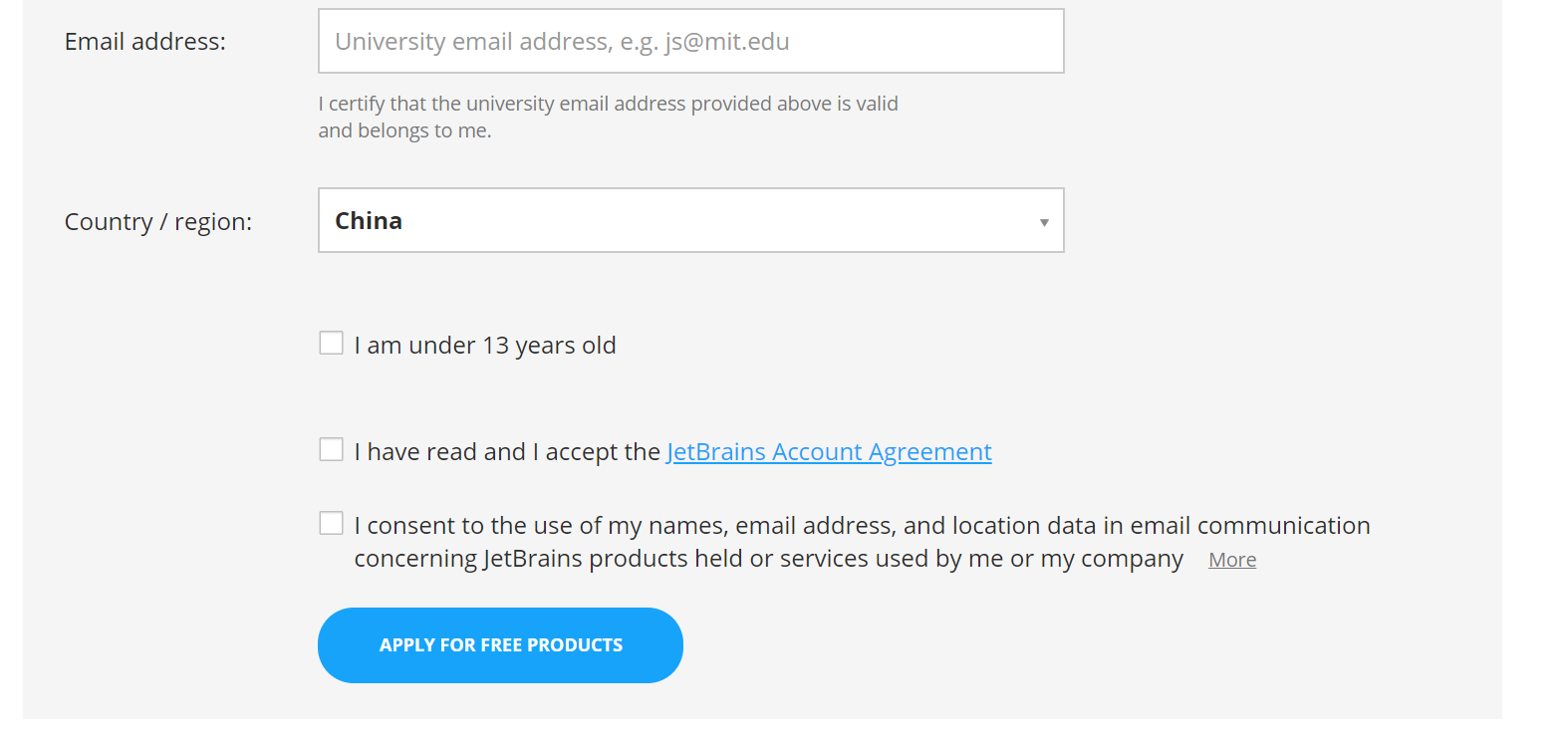Submit the free products application
Image resolution: width=1568 pixels, height=745 pixels.
click(x=499, y=644)
